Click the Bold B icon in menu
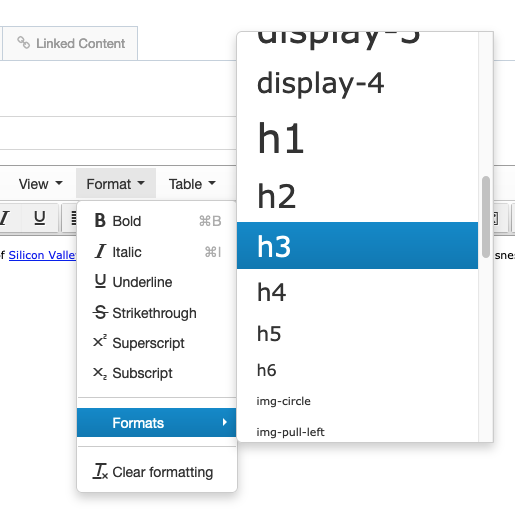The image size is (515, 509). (100, 220)
